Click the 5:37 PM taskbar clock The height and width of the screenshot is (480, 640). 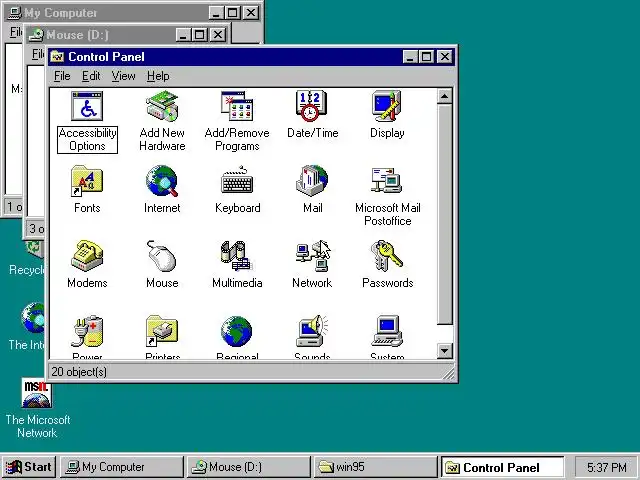click(x=607, y=467)
